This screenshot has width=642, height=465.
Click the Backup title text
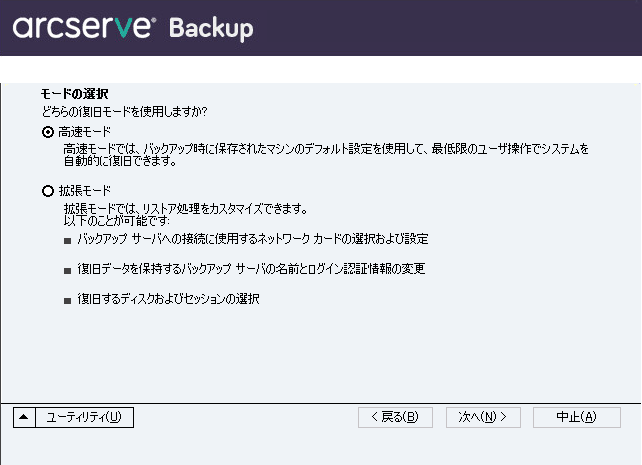click(x=211, y=28)
